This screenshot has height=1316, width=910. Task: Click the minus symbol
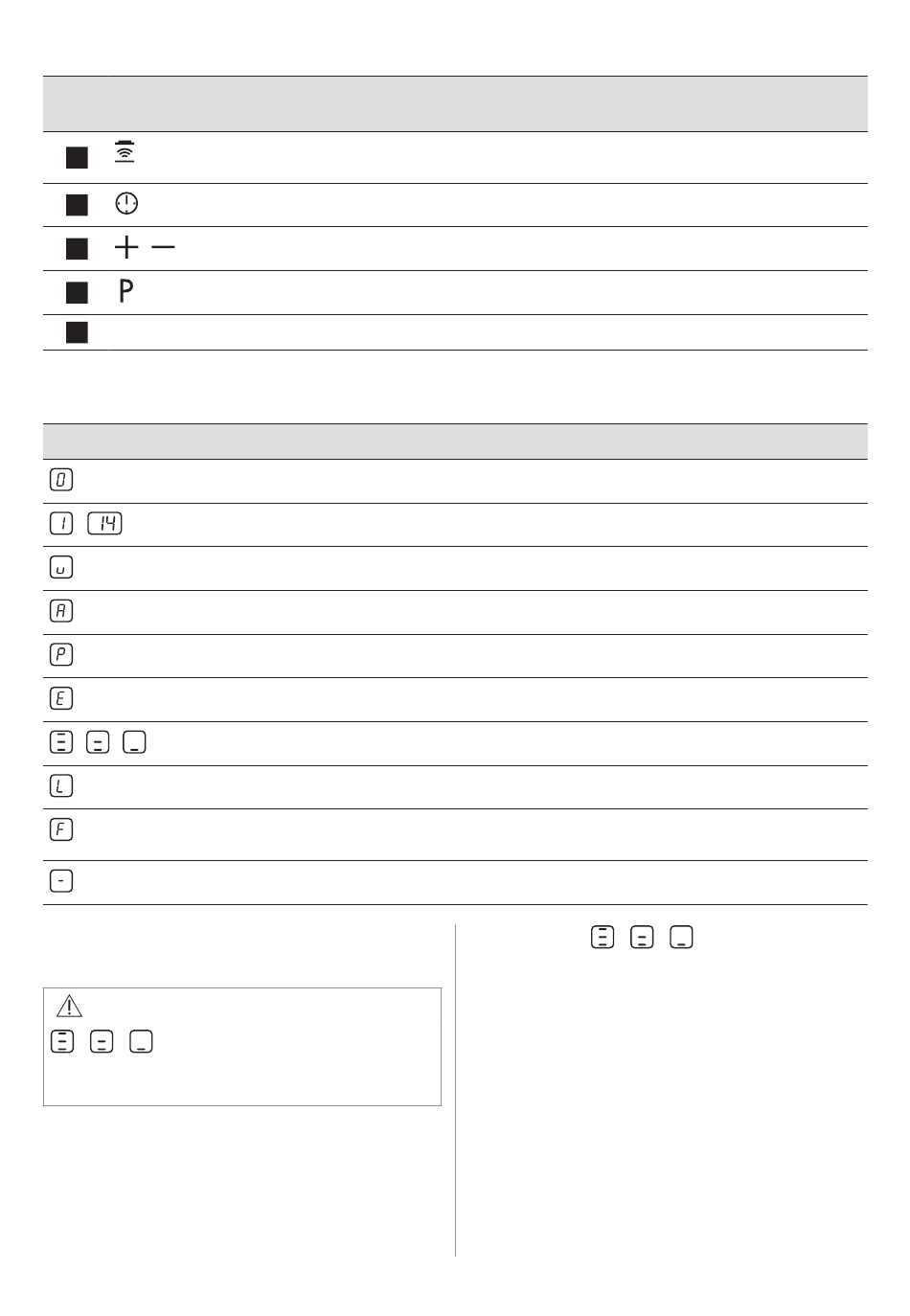pos(163,247)
